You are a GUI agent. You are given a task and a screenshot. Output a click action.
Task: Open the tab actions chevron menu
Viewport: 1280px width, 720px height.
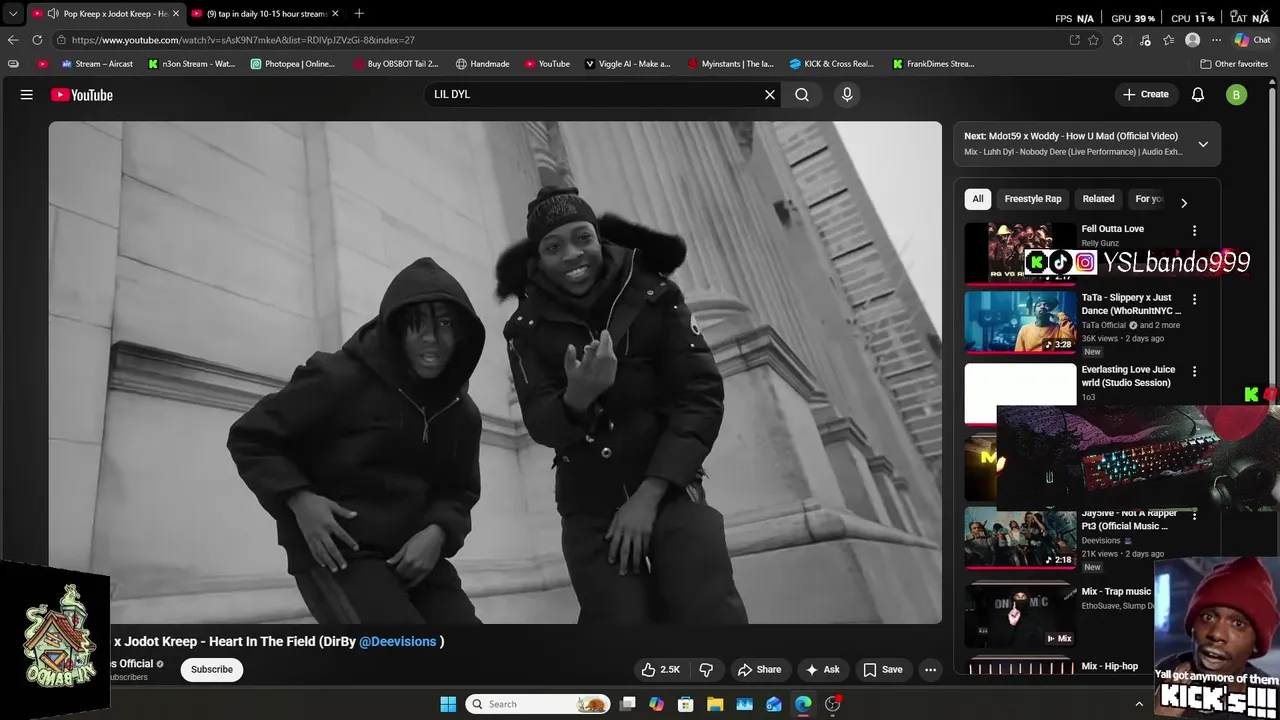13,14
